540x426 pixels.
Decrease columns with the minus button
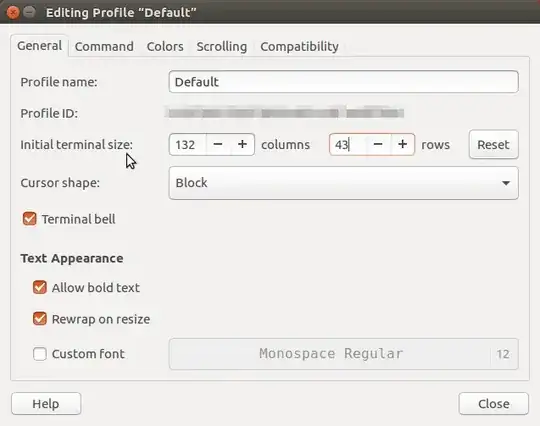pyautogui.click(x=218, y=145)
